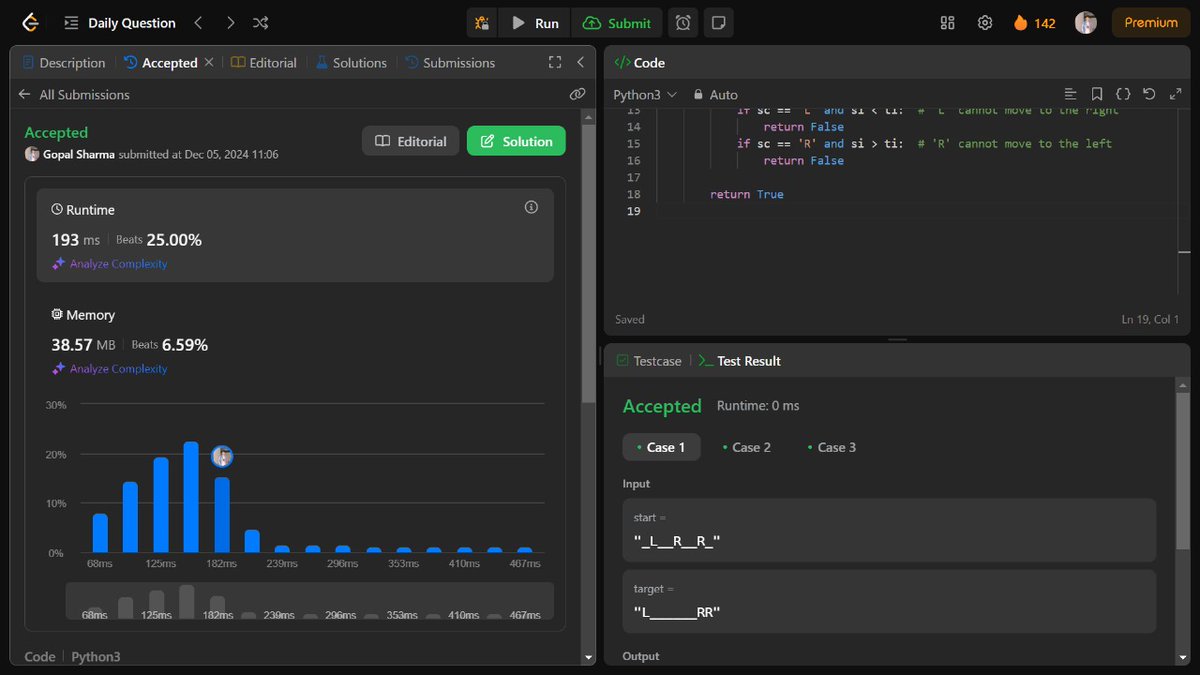Select the Accepted tab

(x=161, y=62)
